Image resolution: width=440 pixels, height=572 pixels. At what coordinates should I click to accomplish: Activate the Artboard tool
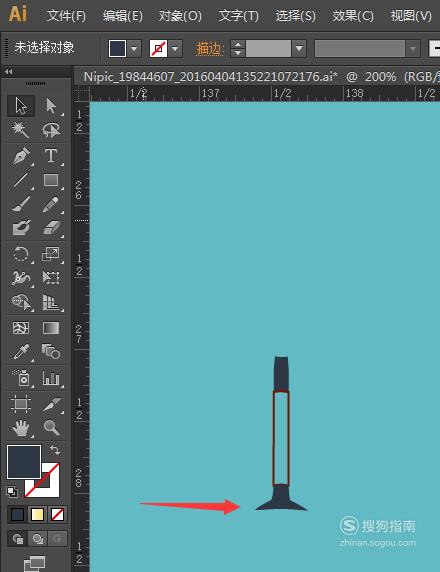(21, 404)
